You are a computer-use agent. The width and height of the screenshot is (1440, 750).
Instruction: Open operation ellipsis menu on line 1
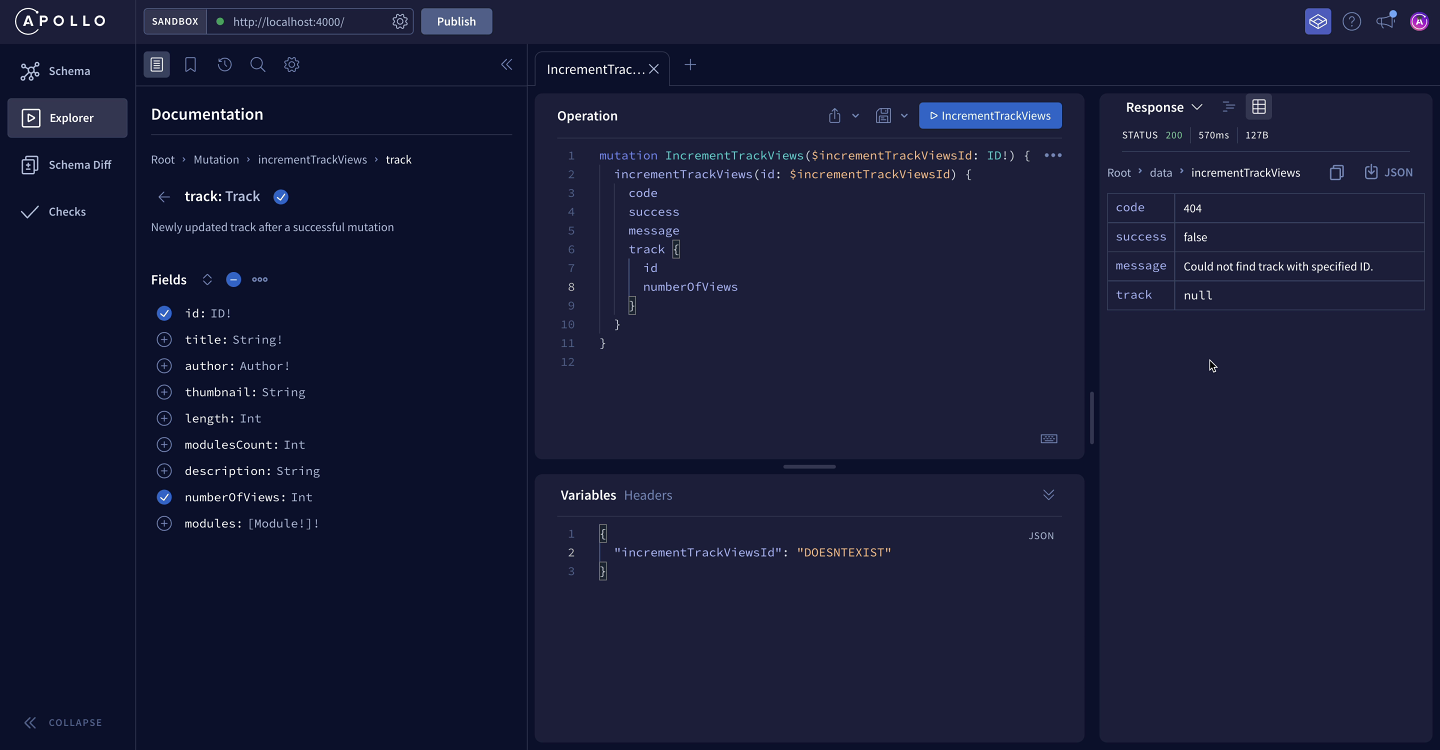1053,156
